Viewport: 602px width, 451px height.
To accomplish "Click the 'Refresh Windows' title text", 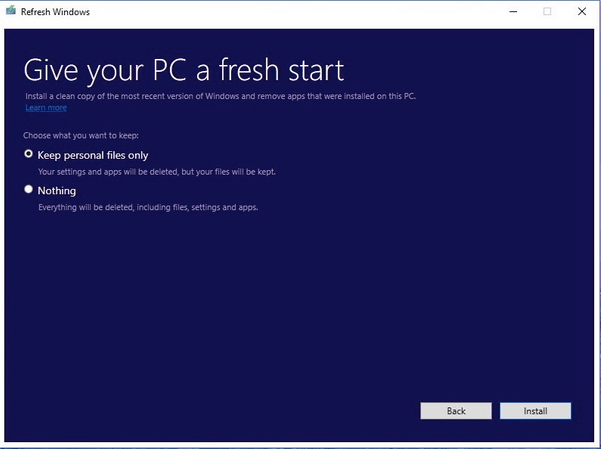I will 55,12.
